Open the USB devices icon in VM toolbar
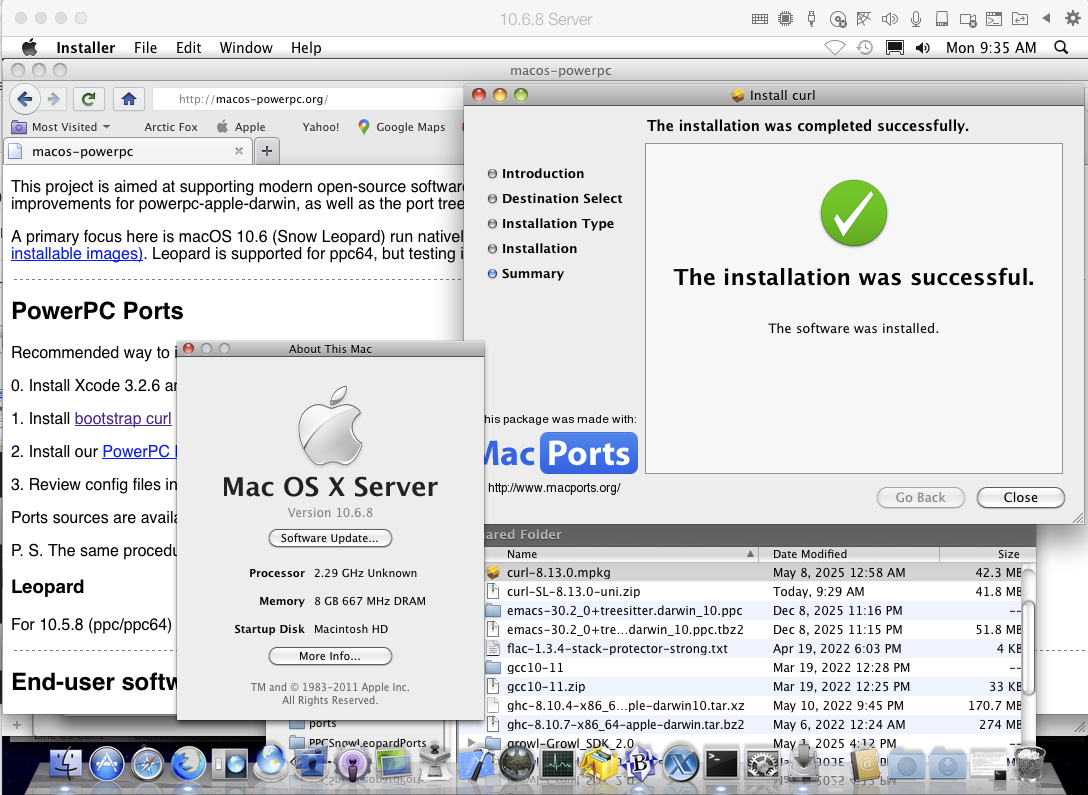The width and height of the screenshot is (1088, 795). coord(811,19)
